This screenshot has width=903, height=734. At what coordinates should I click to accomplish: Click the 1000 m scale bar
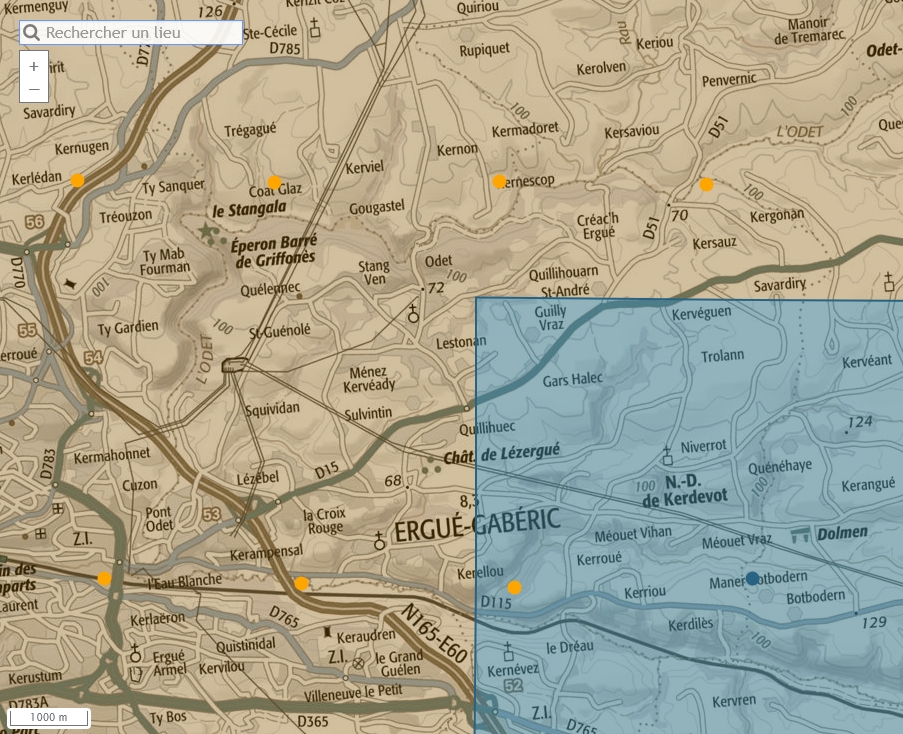click(49, 717)
